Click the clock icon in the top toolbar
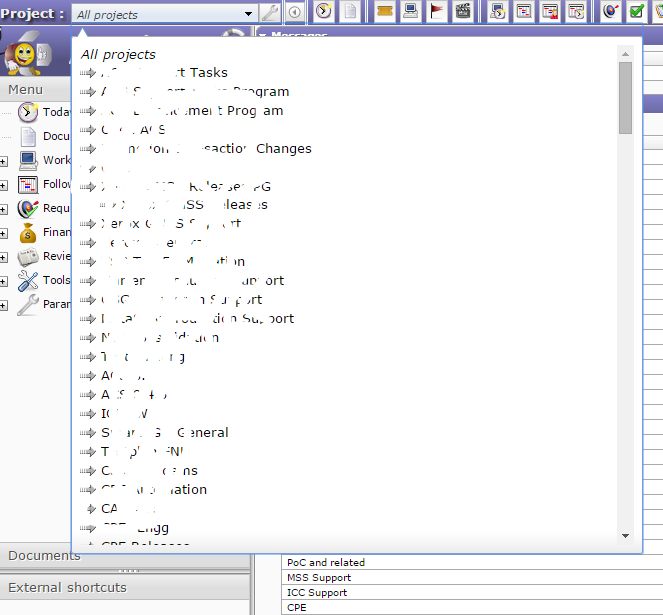Screen dimensions: 663x615 tap(324, 12)
